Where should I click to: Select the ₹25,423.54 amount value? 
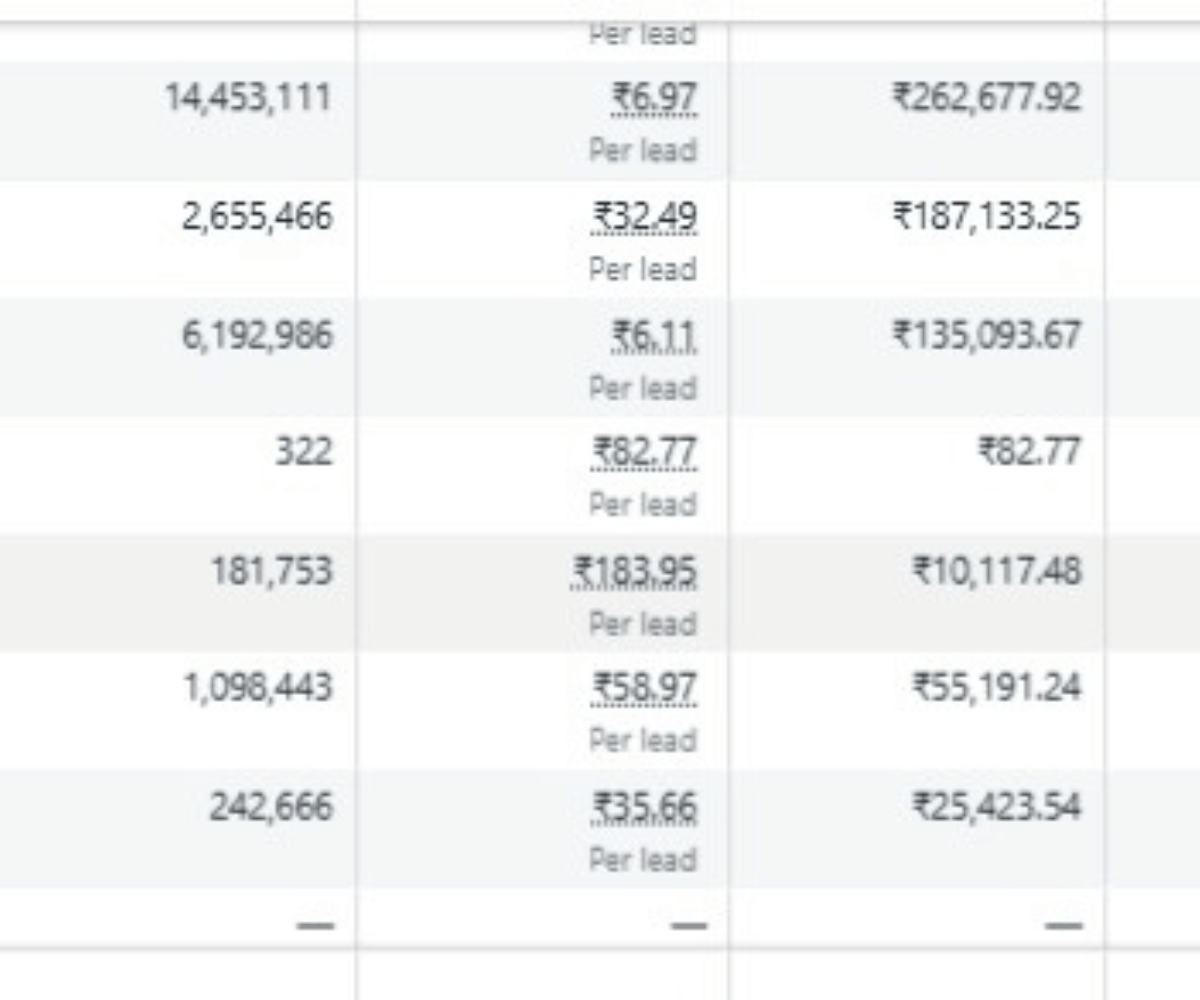(x=996, y=807)
